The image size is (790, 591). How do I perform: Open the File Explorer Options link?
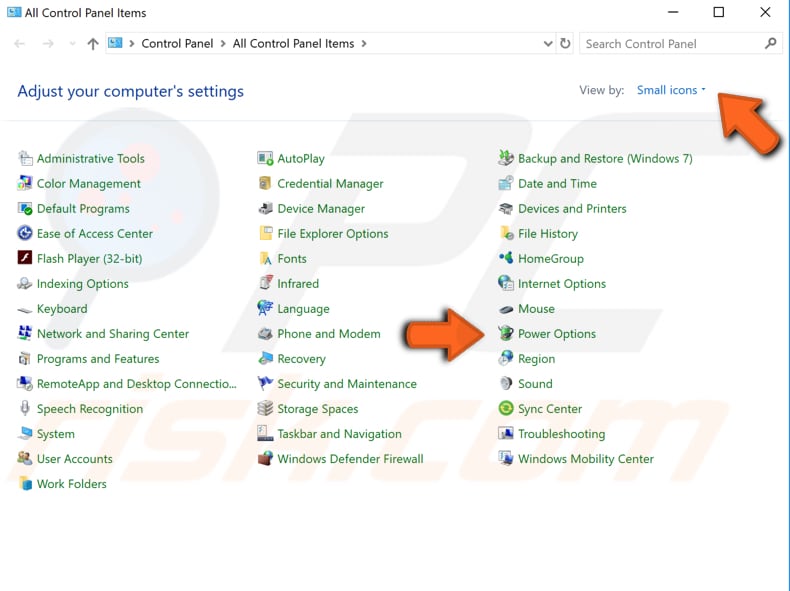tap(333, 234)
